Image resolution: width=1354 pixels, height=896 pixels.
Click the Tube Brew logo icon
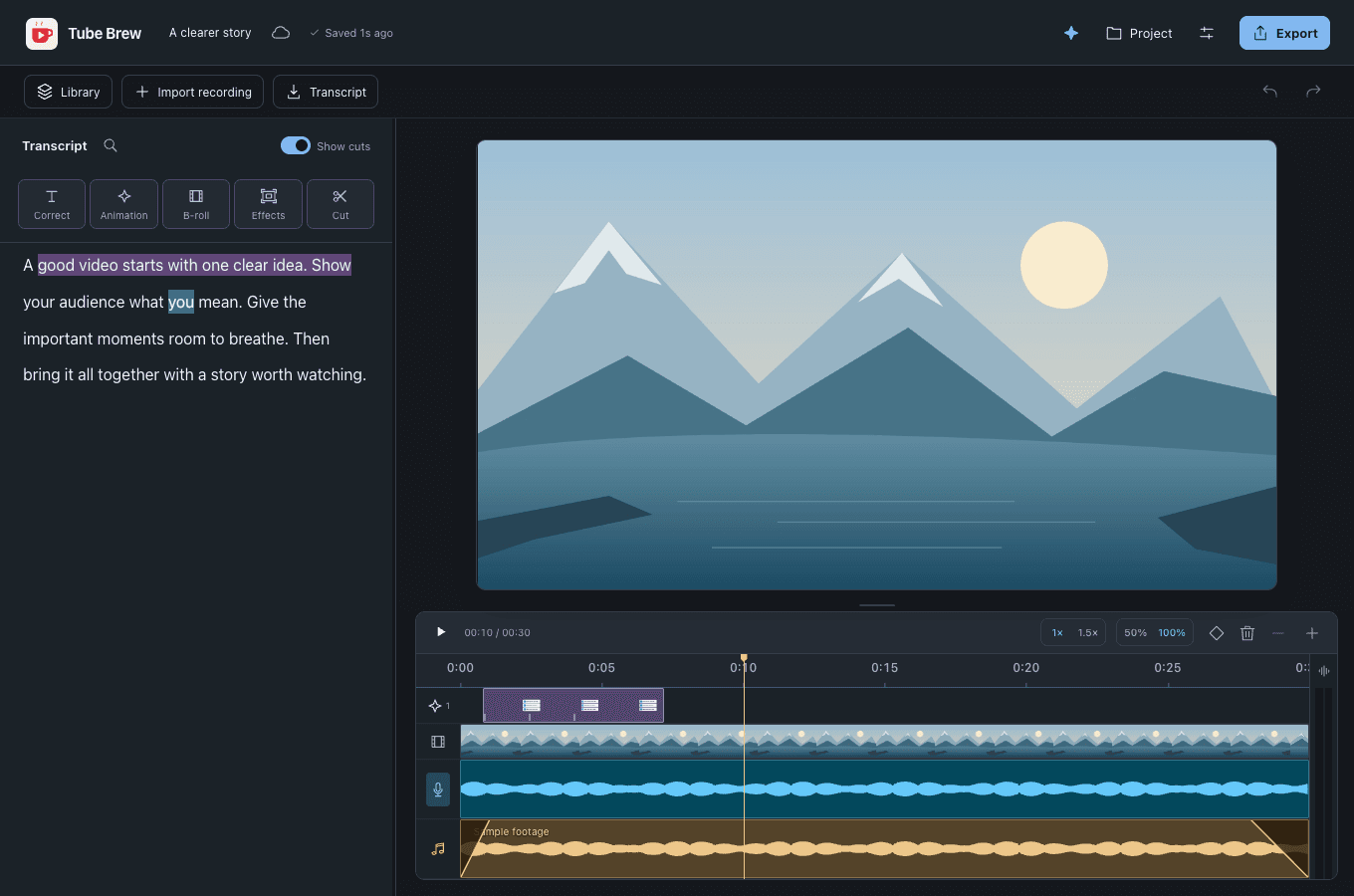coord(42,34)
